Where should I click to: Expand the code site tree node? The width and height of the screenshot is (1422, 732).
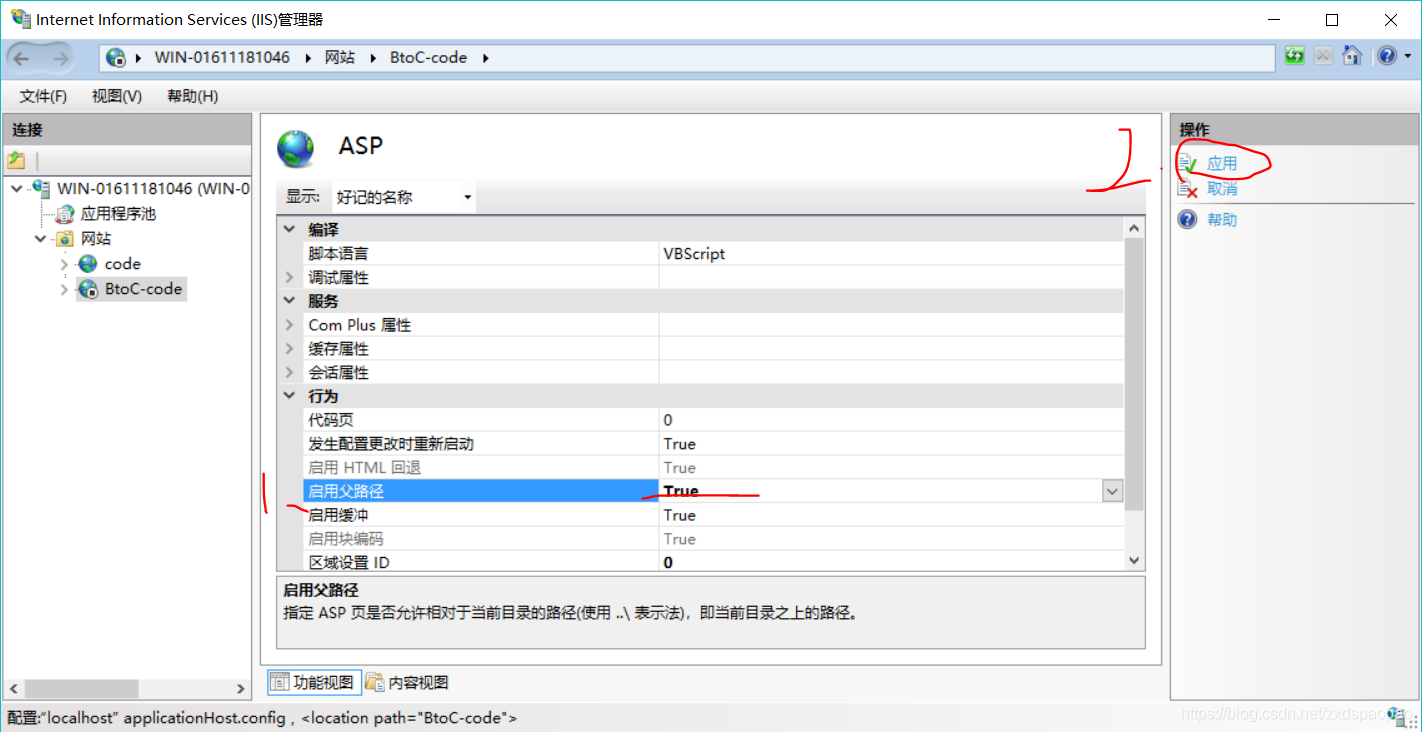[x=64, y=264]
